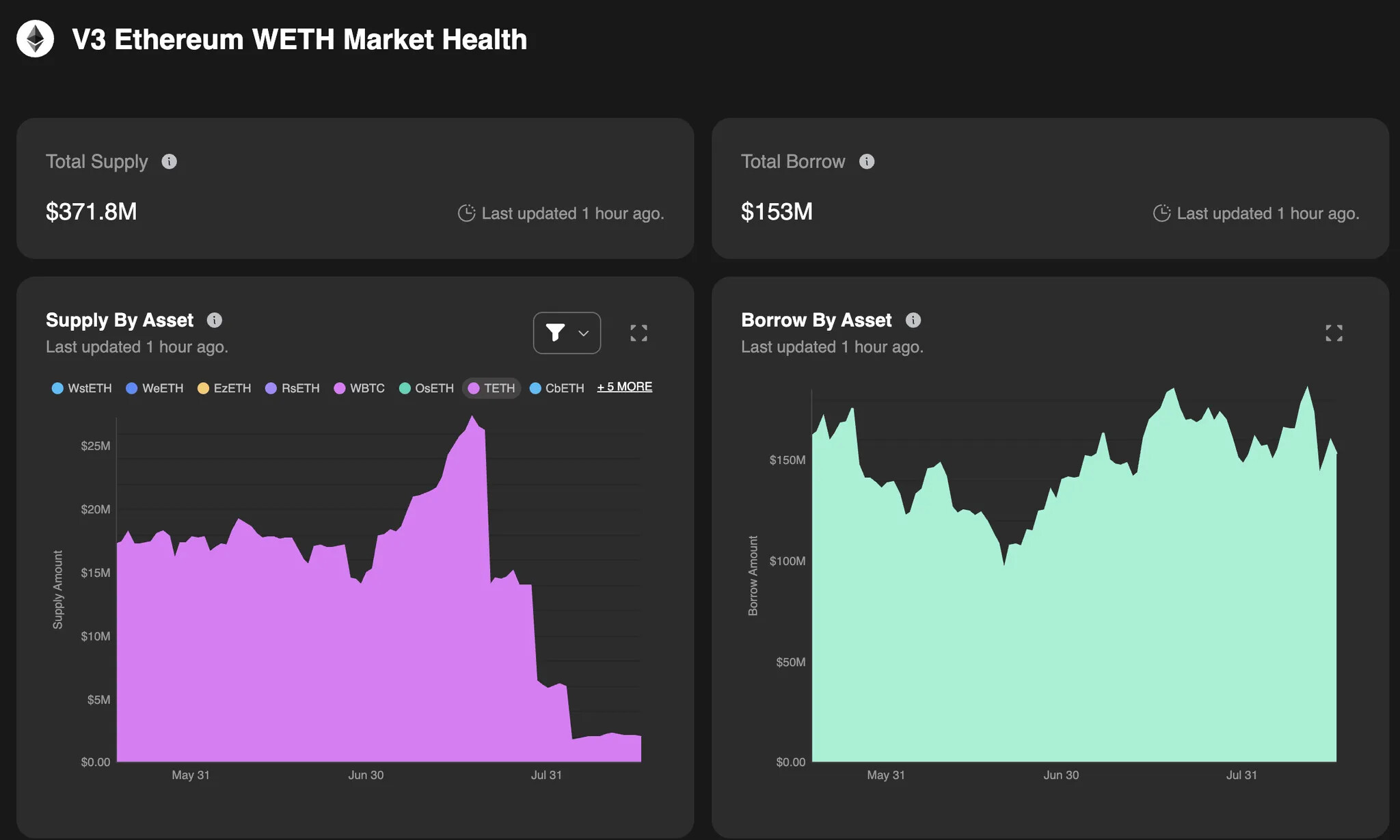Expand Supply By Asset chart fullscreen
Screen dimensions: 1400x840
click(638, 333)
